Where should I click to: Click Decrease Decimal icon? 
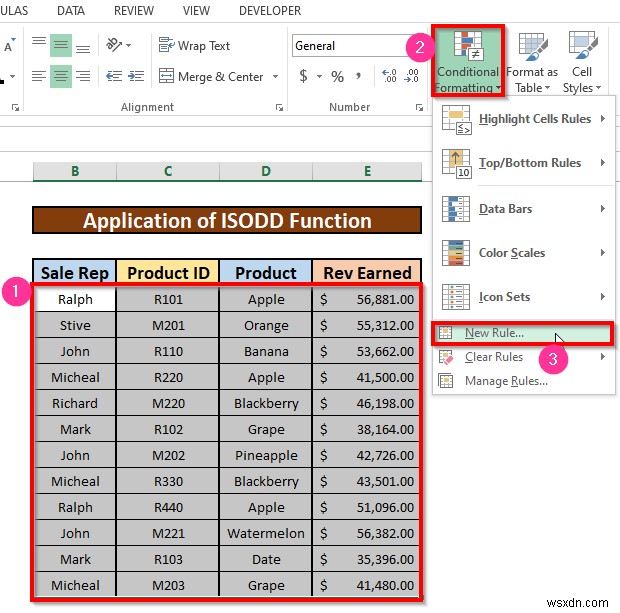pyautogui.click(x=412, y=75)
